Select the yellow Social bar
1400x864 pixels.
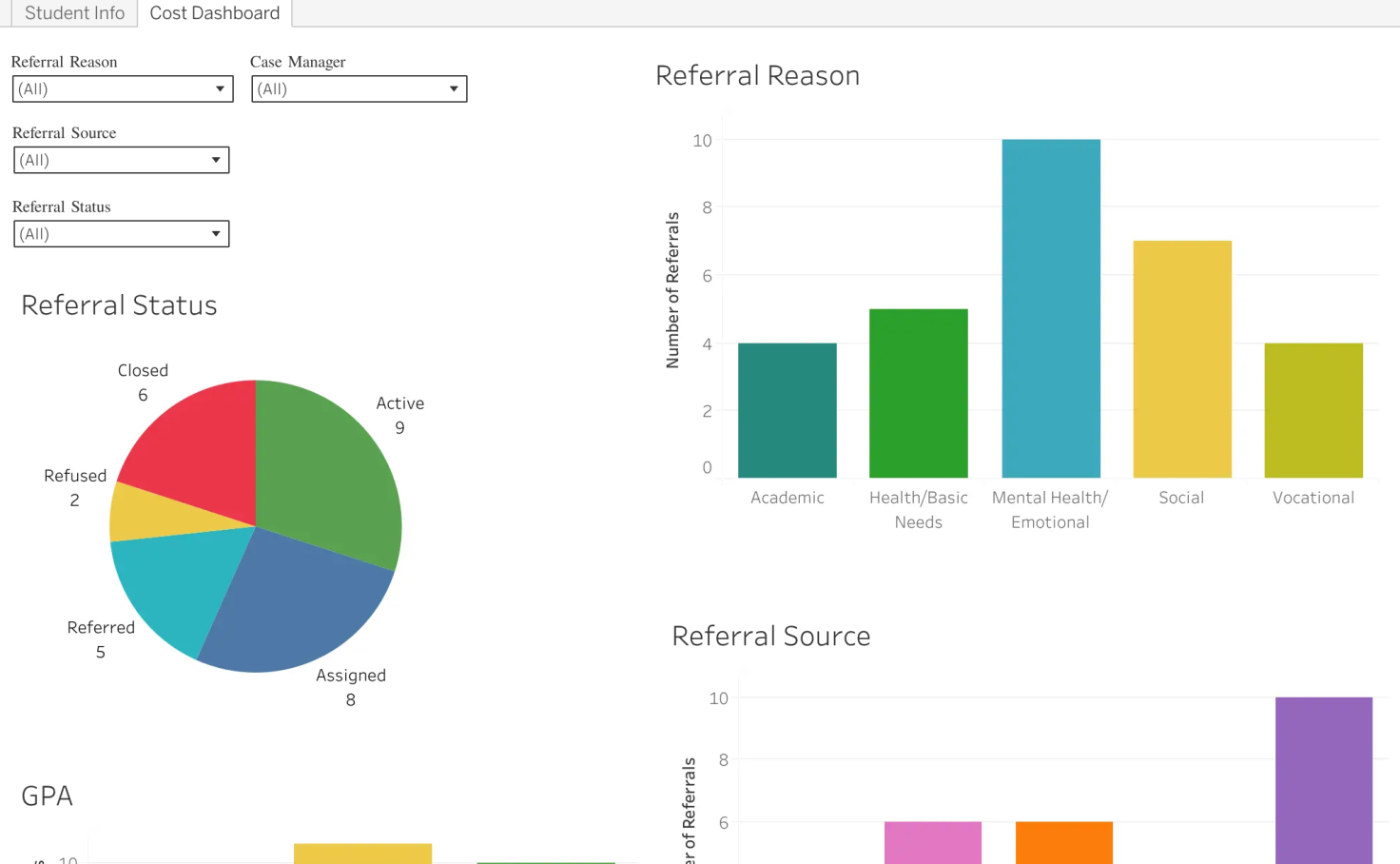pyautogui.click(x=1182, y=359)
